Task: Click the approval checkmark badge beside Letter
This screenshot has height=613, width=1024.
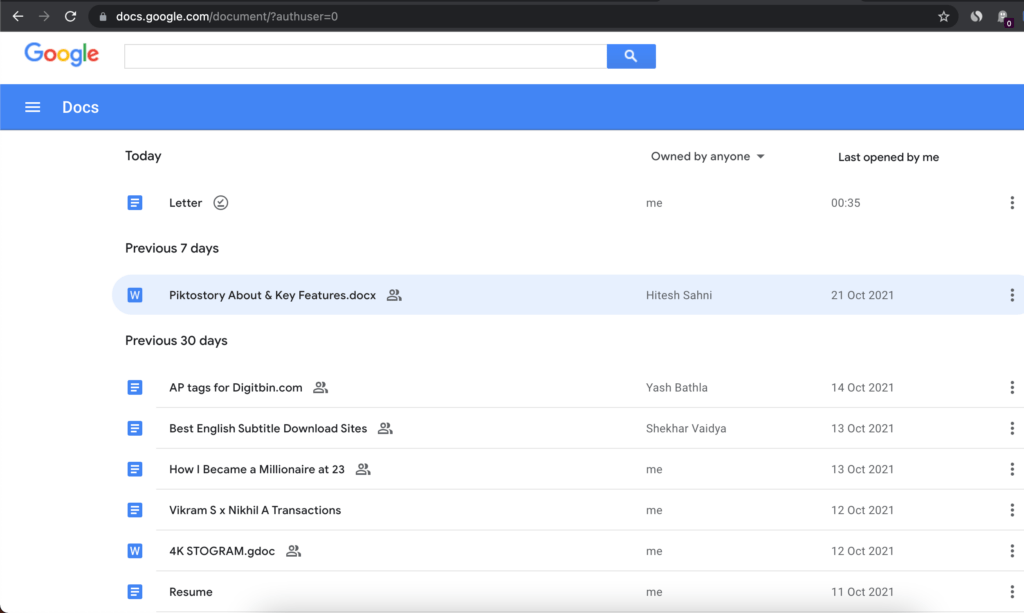Action: coord(220,202)
